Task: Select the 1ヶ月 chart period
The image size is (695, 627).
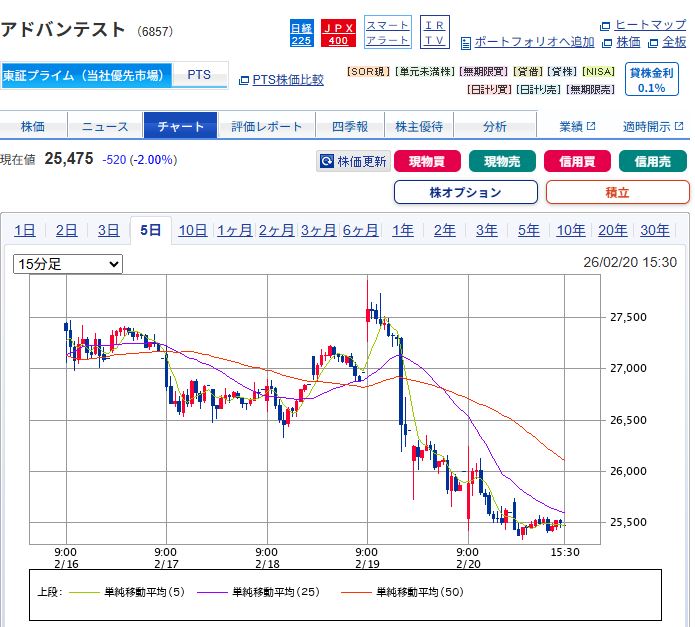Action: [234, 230]
